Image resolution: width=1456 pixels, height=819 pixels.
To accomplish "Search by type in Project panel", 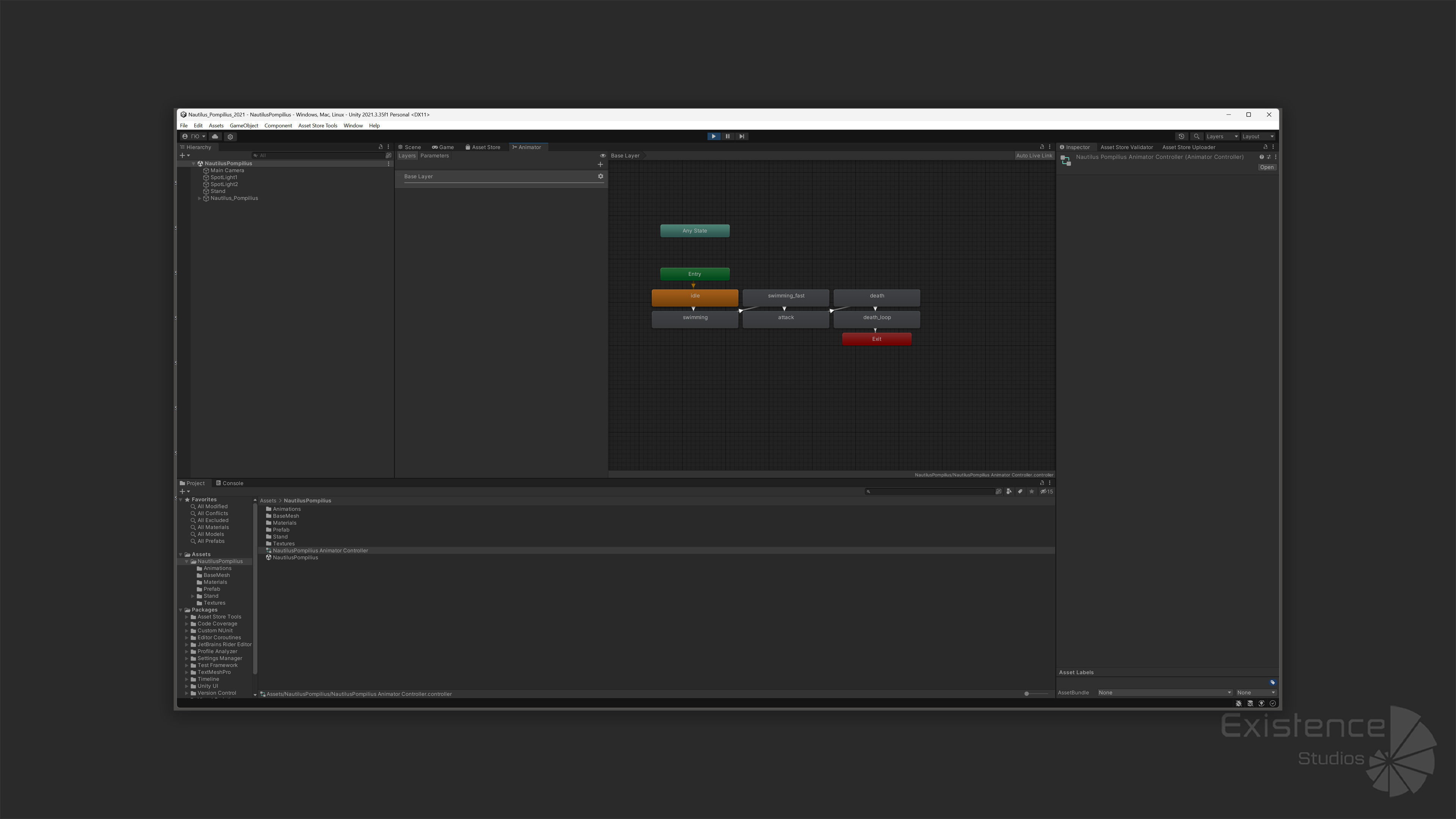I will pos(1009,491).
